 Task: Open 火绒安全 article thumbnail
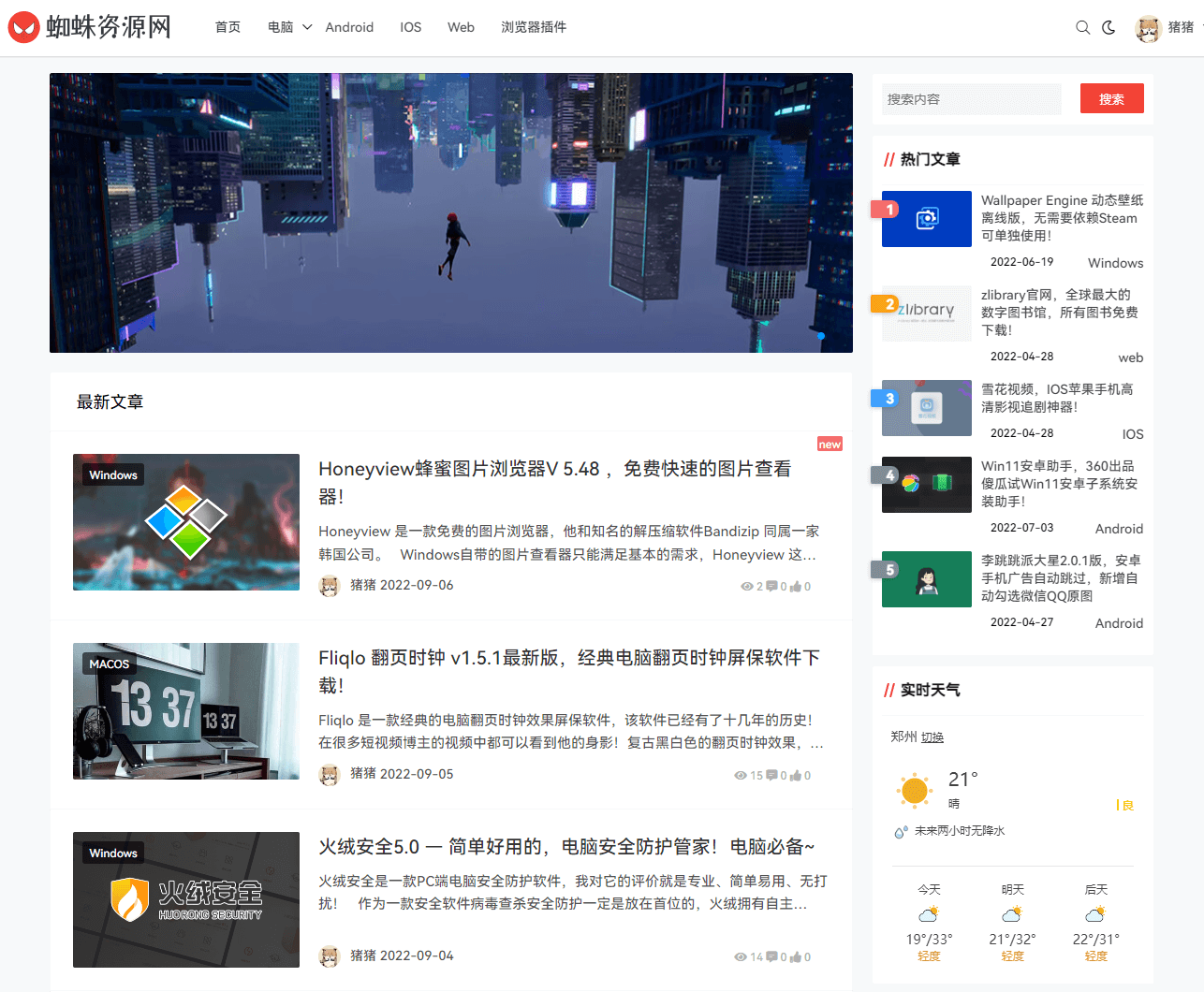coord(186,899)
